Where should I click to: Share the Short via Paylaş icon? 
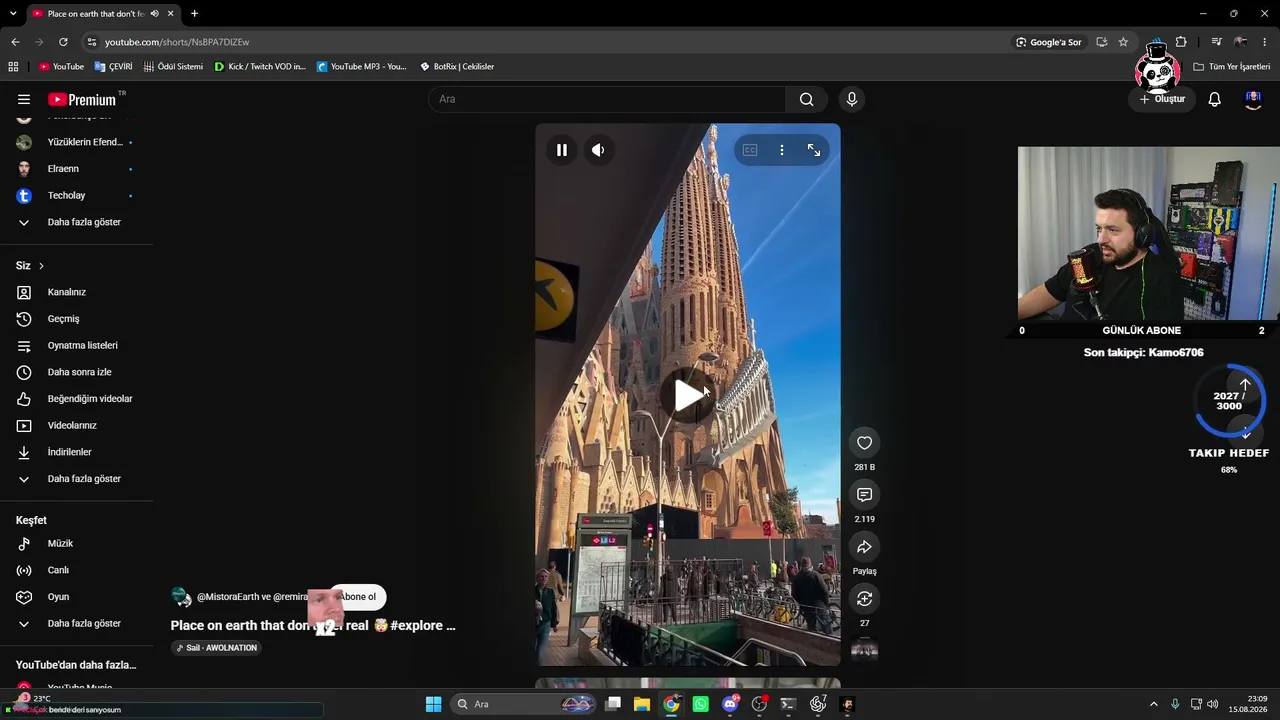(x=865, y=547)
